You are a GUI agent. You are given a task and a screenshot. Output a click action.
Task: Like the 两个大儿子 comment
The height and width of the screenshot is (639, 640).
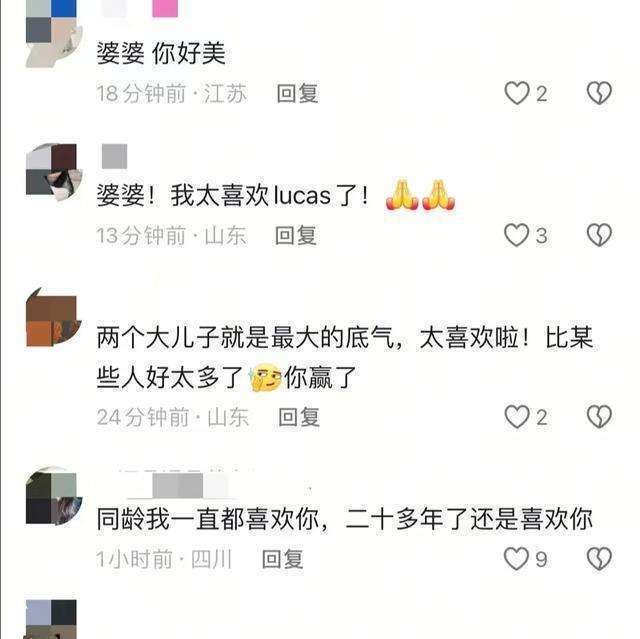(517, 417)
